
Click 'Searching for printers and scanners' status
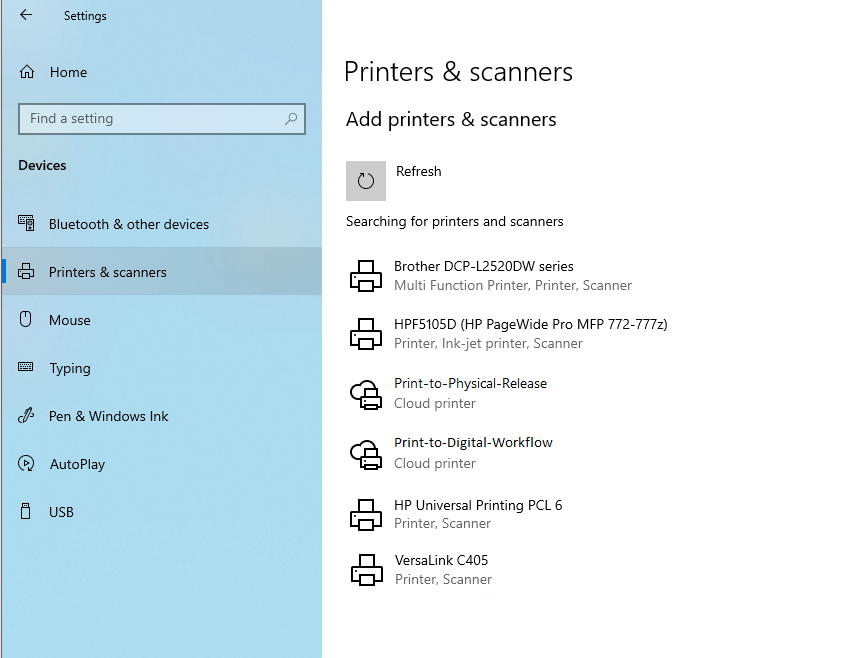pyautogui.click(x=455, y=221)
